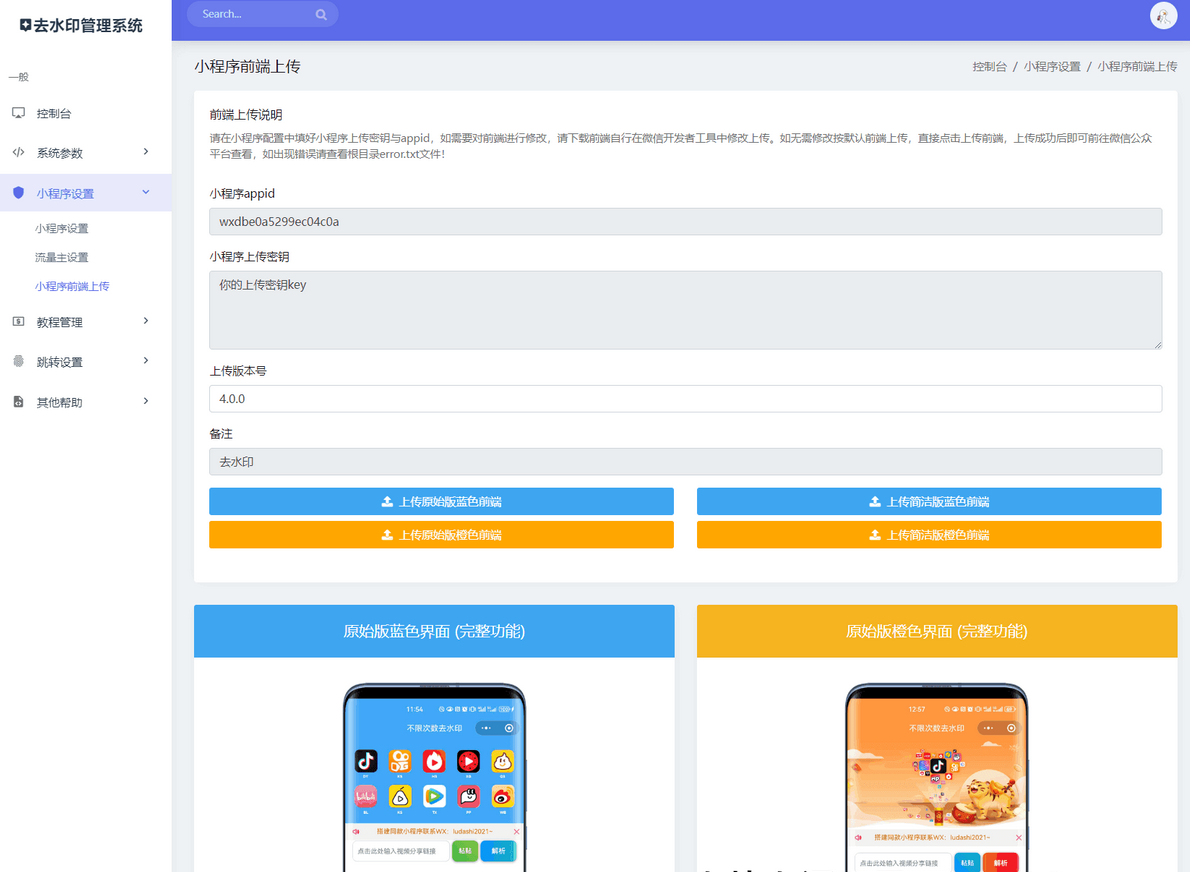
Task: Open the 教程管理 sidebar menu
Action: (x=86, y=322)
